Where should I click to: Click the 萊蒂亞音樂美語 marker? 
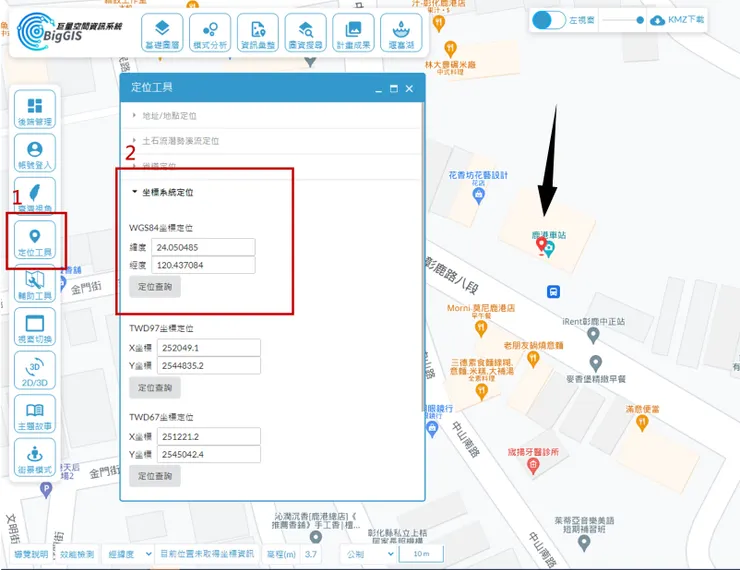[584, 544]
